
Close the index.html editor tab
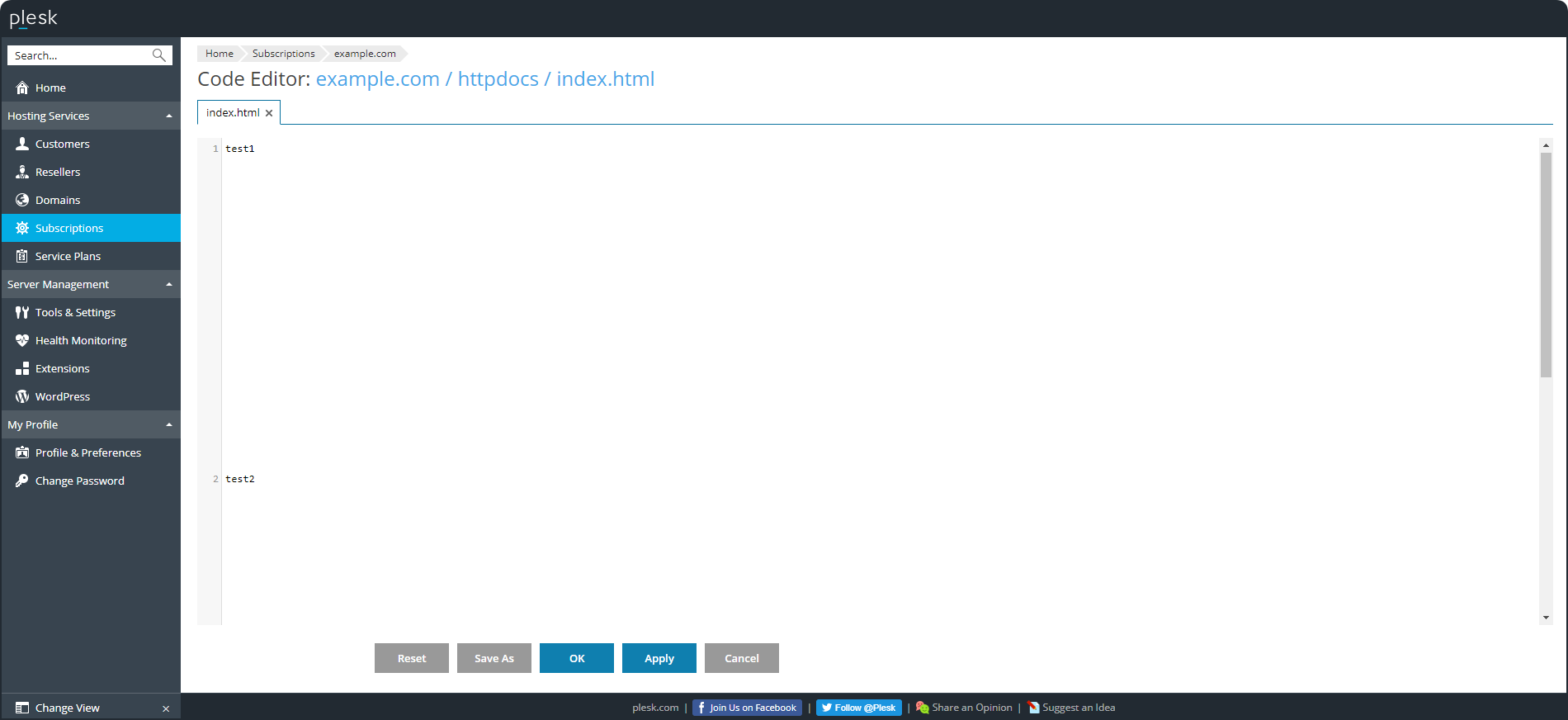tap(269, 113)
